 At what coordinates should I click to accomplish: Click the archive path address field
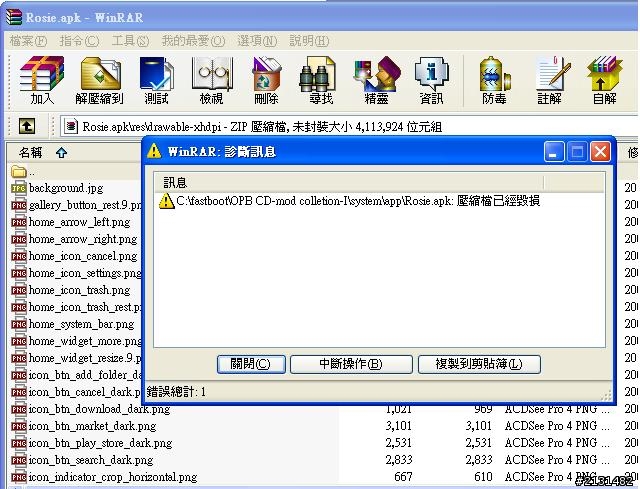(x=349, y=127)
